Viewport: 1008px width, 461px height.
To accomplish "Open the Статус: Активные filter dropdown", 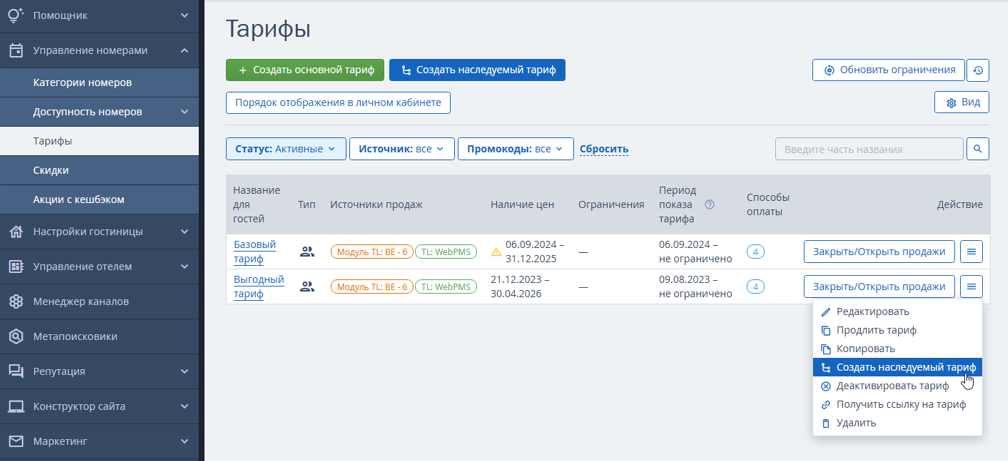I will tap(286, 149).
